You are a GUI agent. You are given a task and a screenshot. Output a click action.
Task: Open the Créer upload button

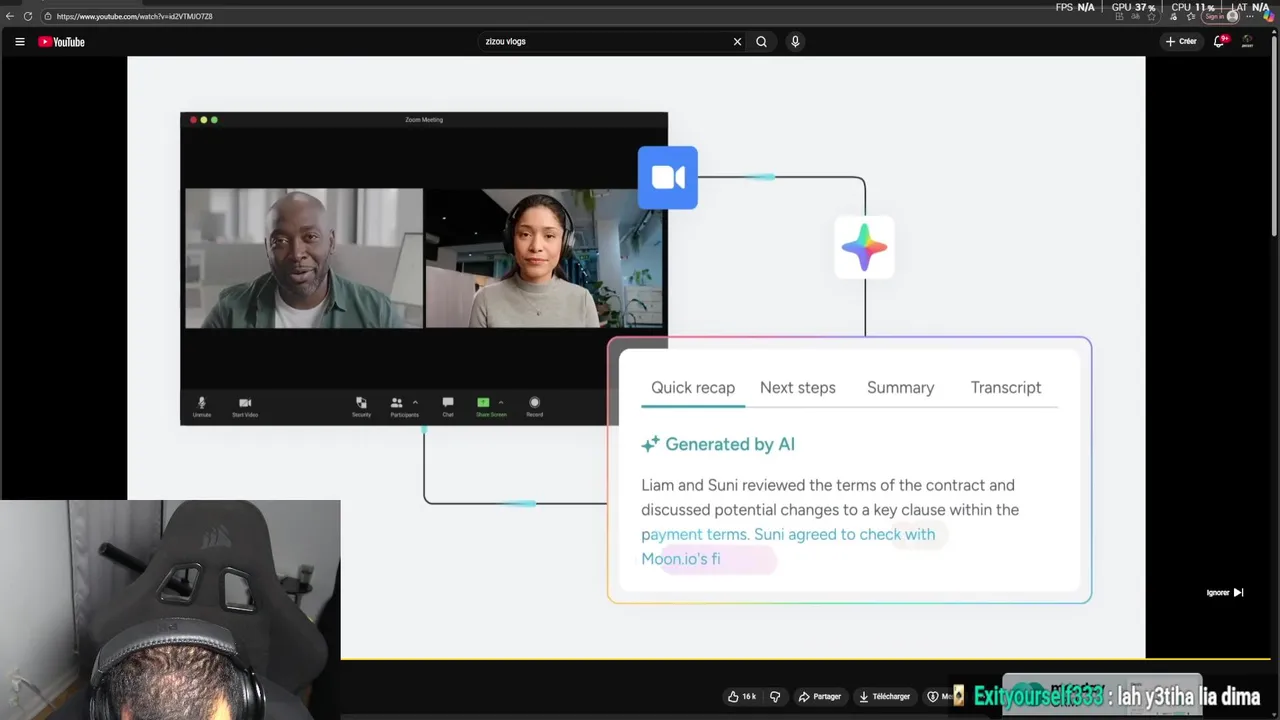click(1181, 42)
